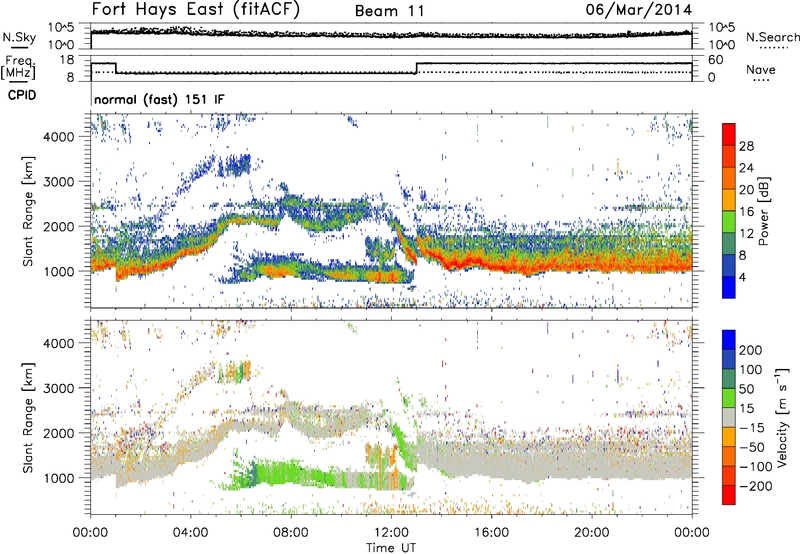
Task: Click the velocity panel 'Slant Range [km]' axis label
Action: 28,417
